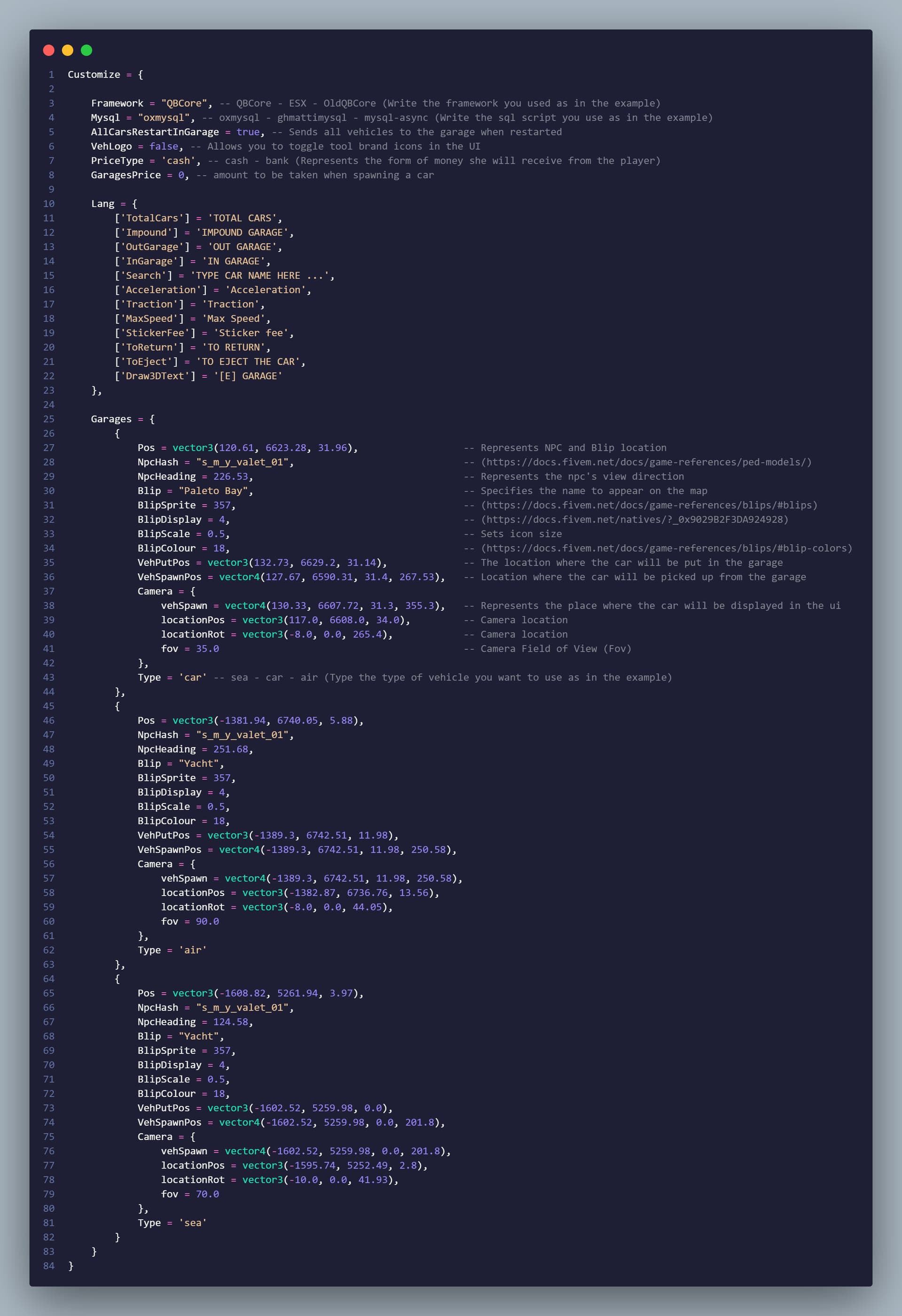Click the Type 'air' value
902x1316 pixels.
tap(193, 950)
